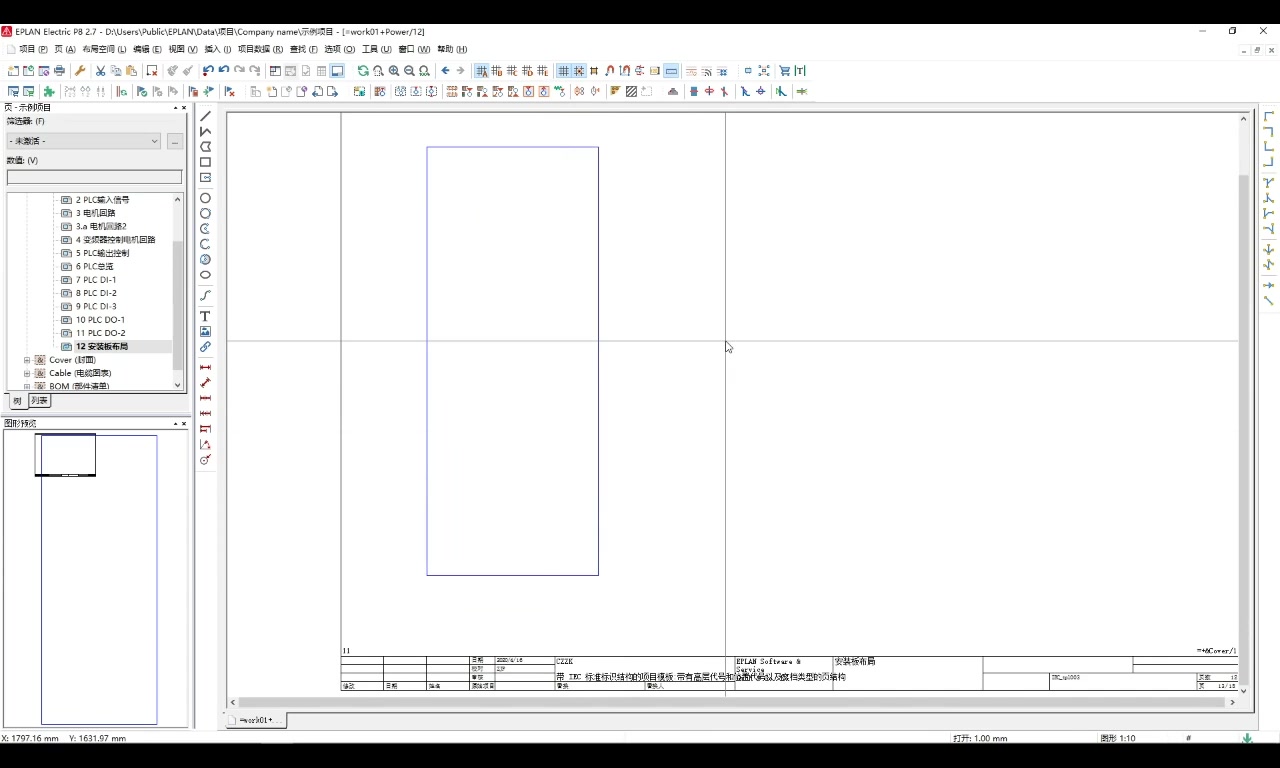Toggle grid size D button
The height and width of the screenshot is (768, 1280).
pos(527,71)
